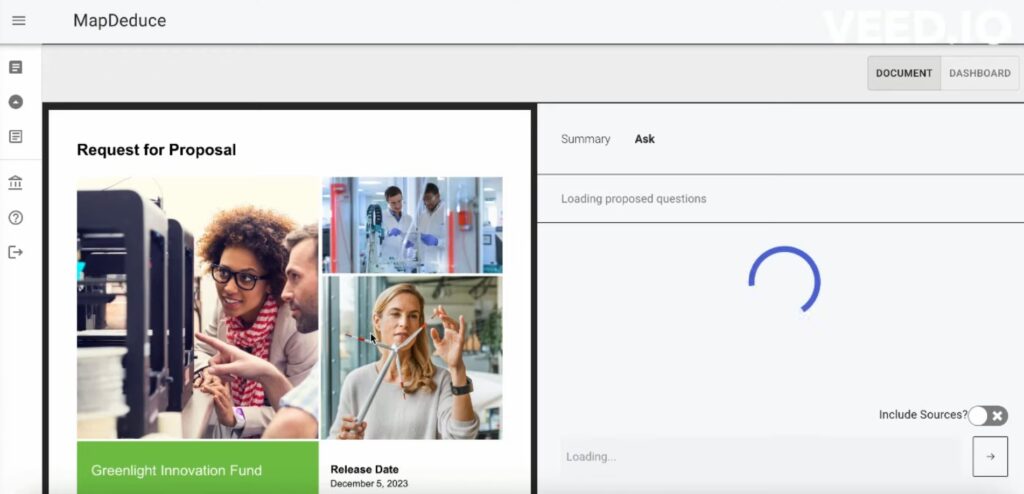
Task: Toggle the Include Sources switch
Action: click(988, 416)
